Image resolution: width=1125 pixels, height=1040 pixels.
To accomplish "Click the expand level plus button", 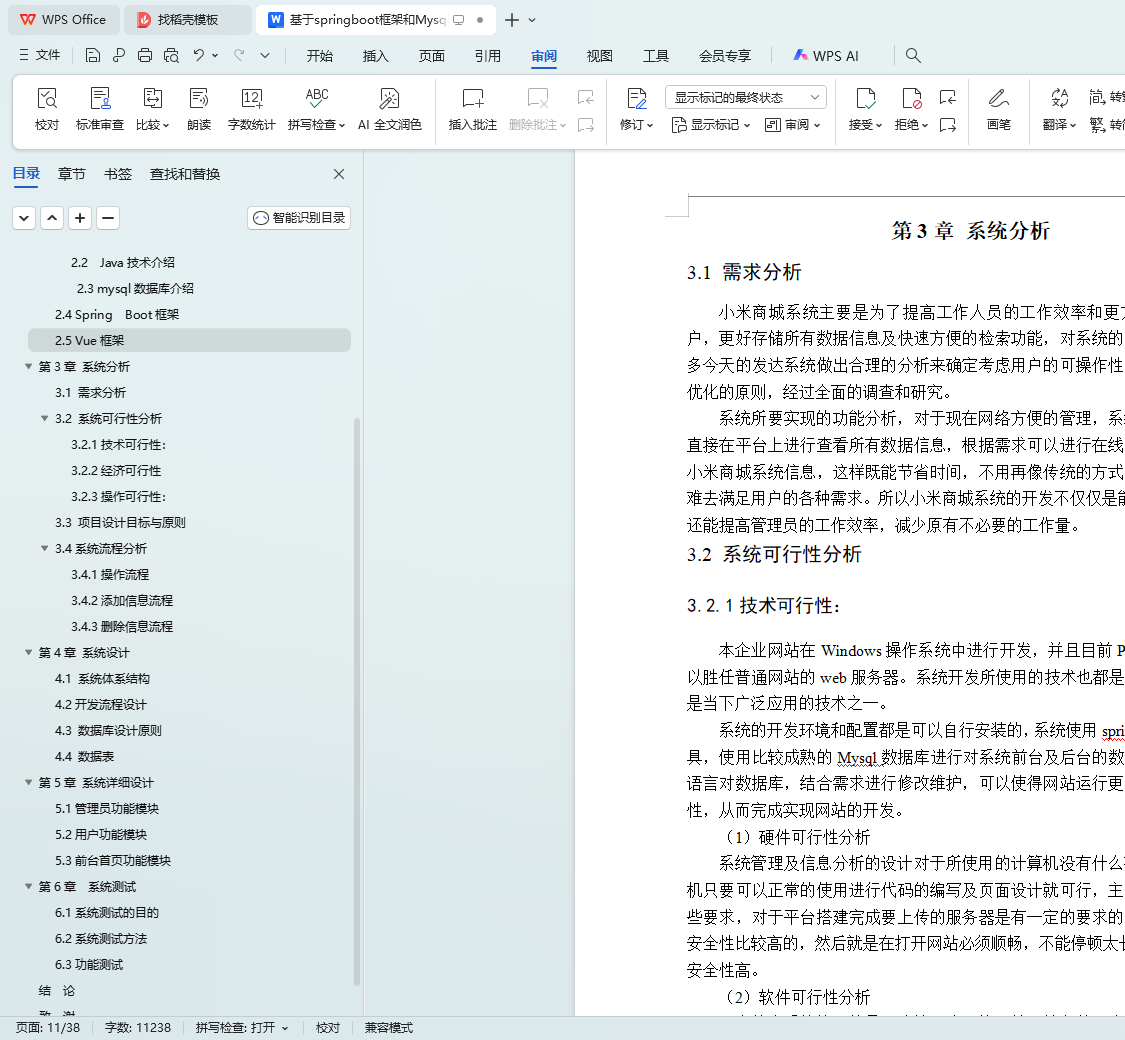I will pos(80,218).
